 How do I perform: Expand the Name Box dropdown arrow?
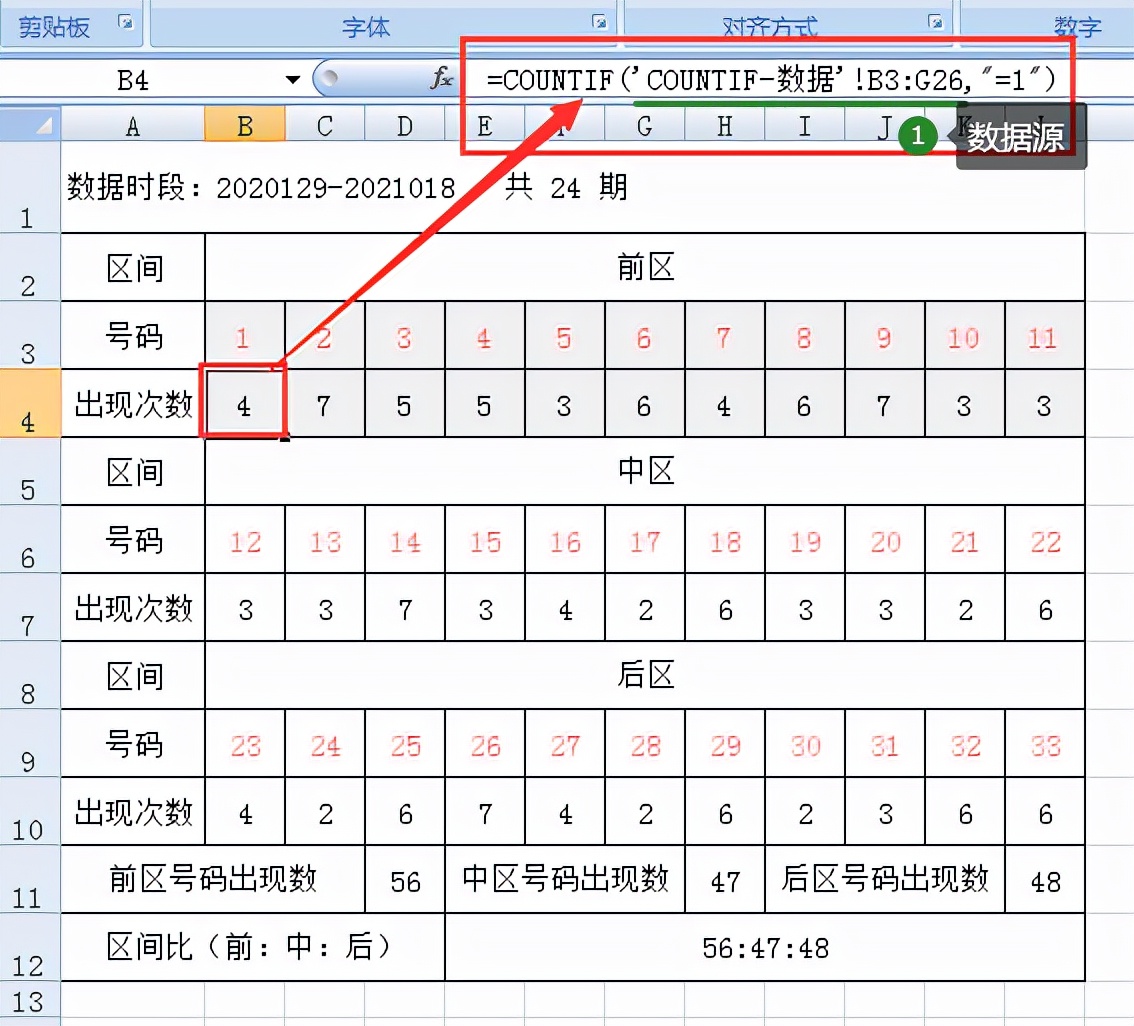pos(292,79)
